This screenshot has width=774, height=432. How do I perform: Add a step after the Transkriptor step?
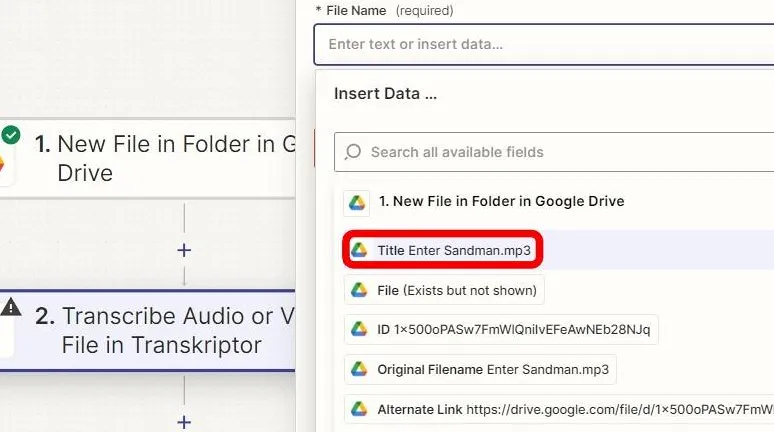click(184, 422)
